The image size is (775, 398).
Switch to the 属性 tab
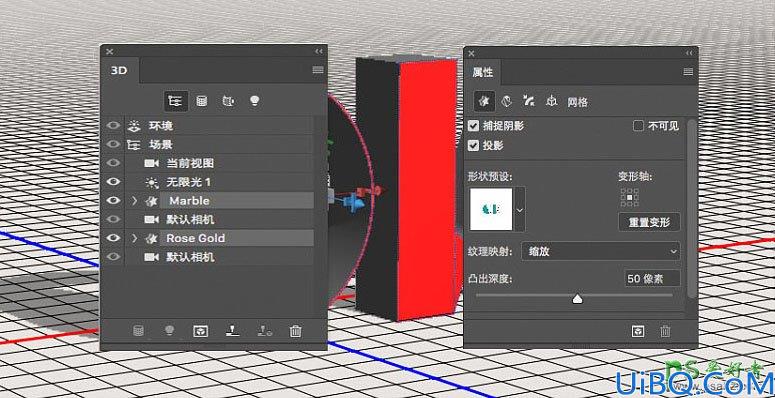482,72
